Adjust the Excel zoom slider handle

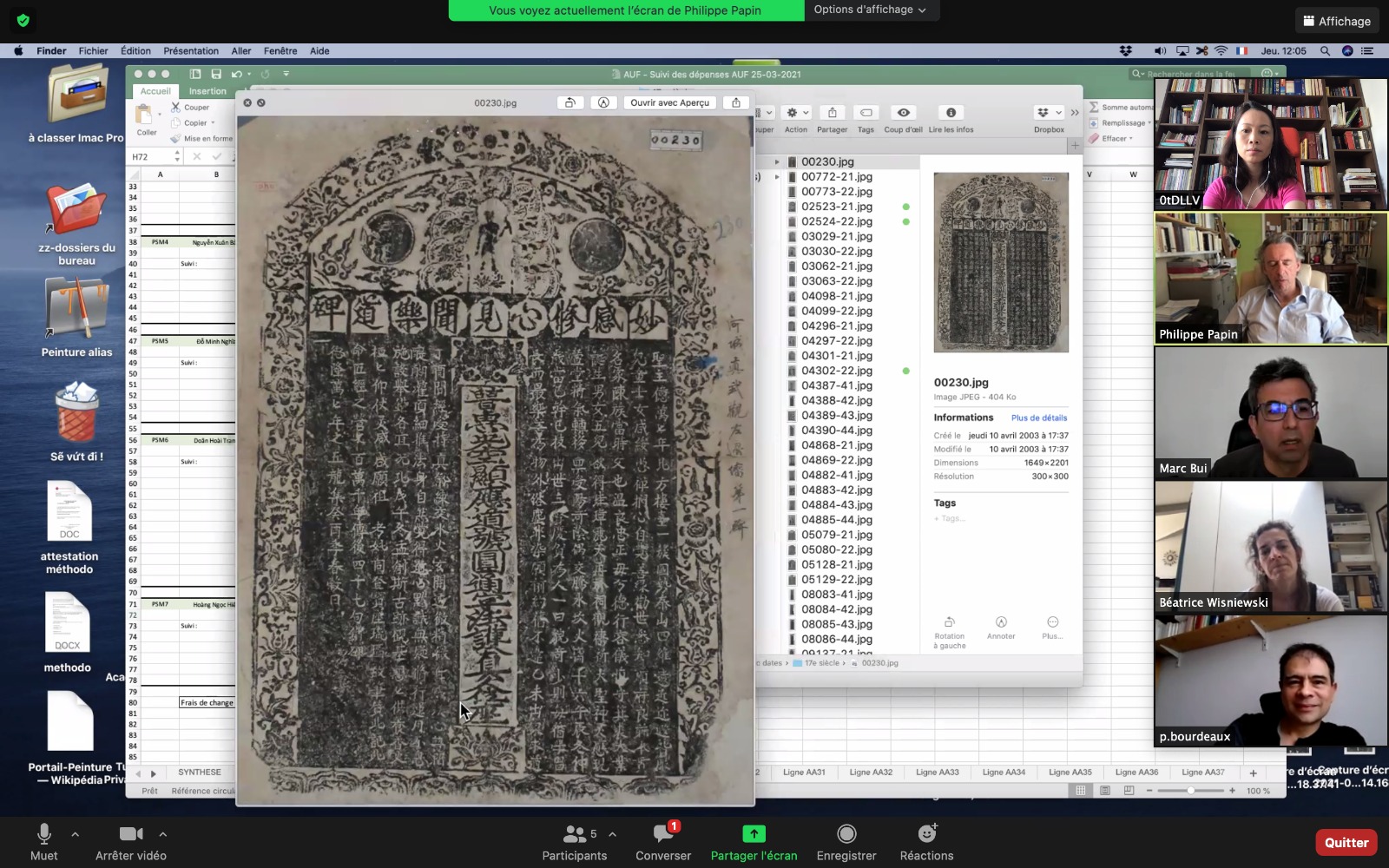pos(1191,791)
